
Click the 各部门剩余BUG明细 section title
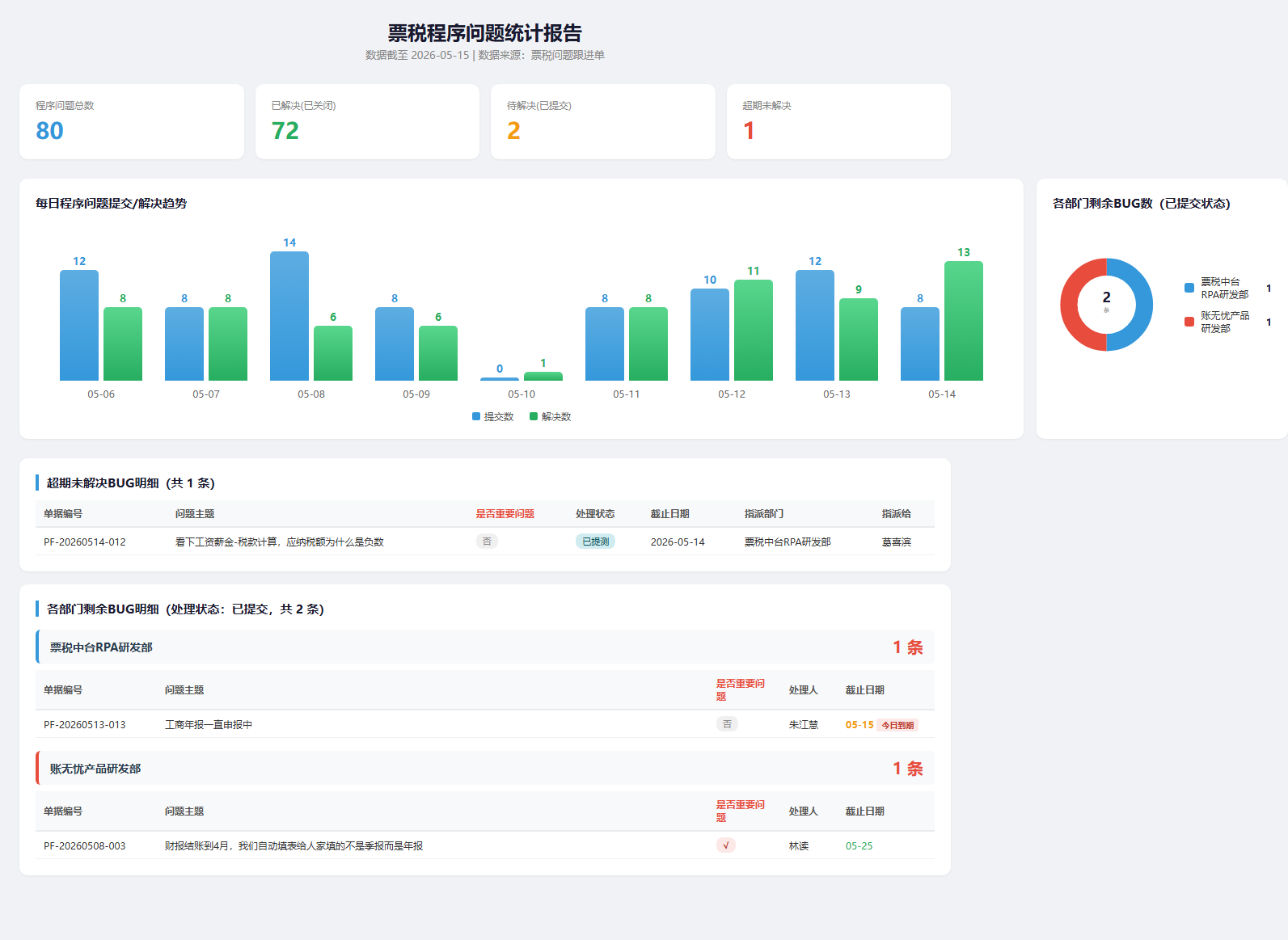(x=185, y=609)
